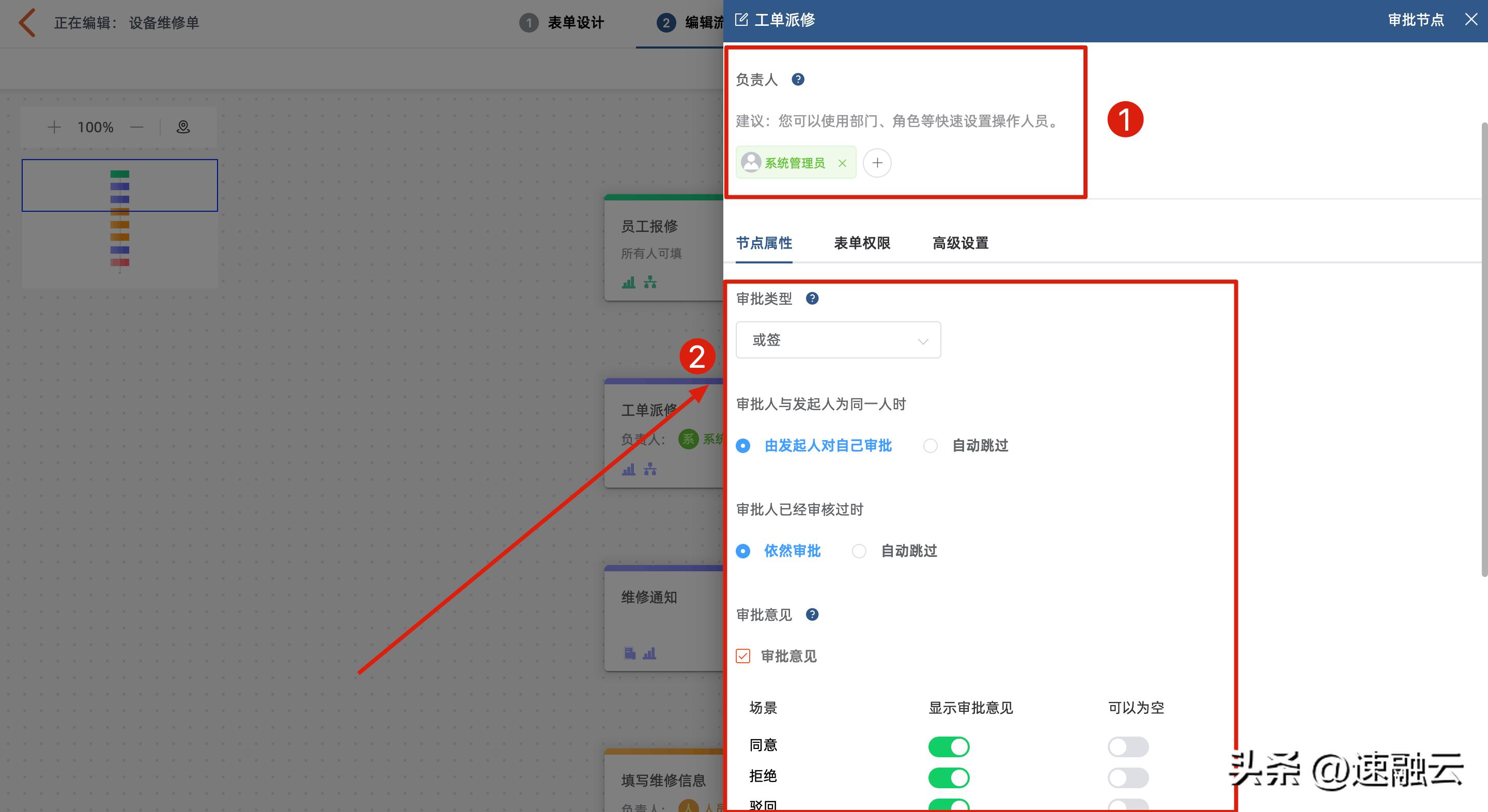1488x812 pixels.
Task: Zoom in canvas using the plus icon
Action: (x=54, y=127)
